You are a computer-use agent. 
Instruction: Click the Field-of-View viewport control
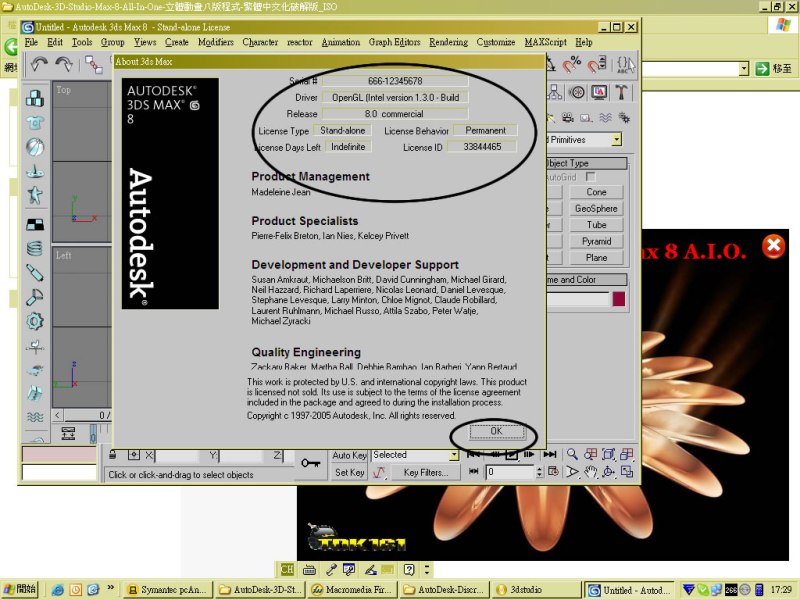pos(572,472)
